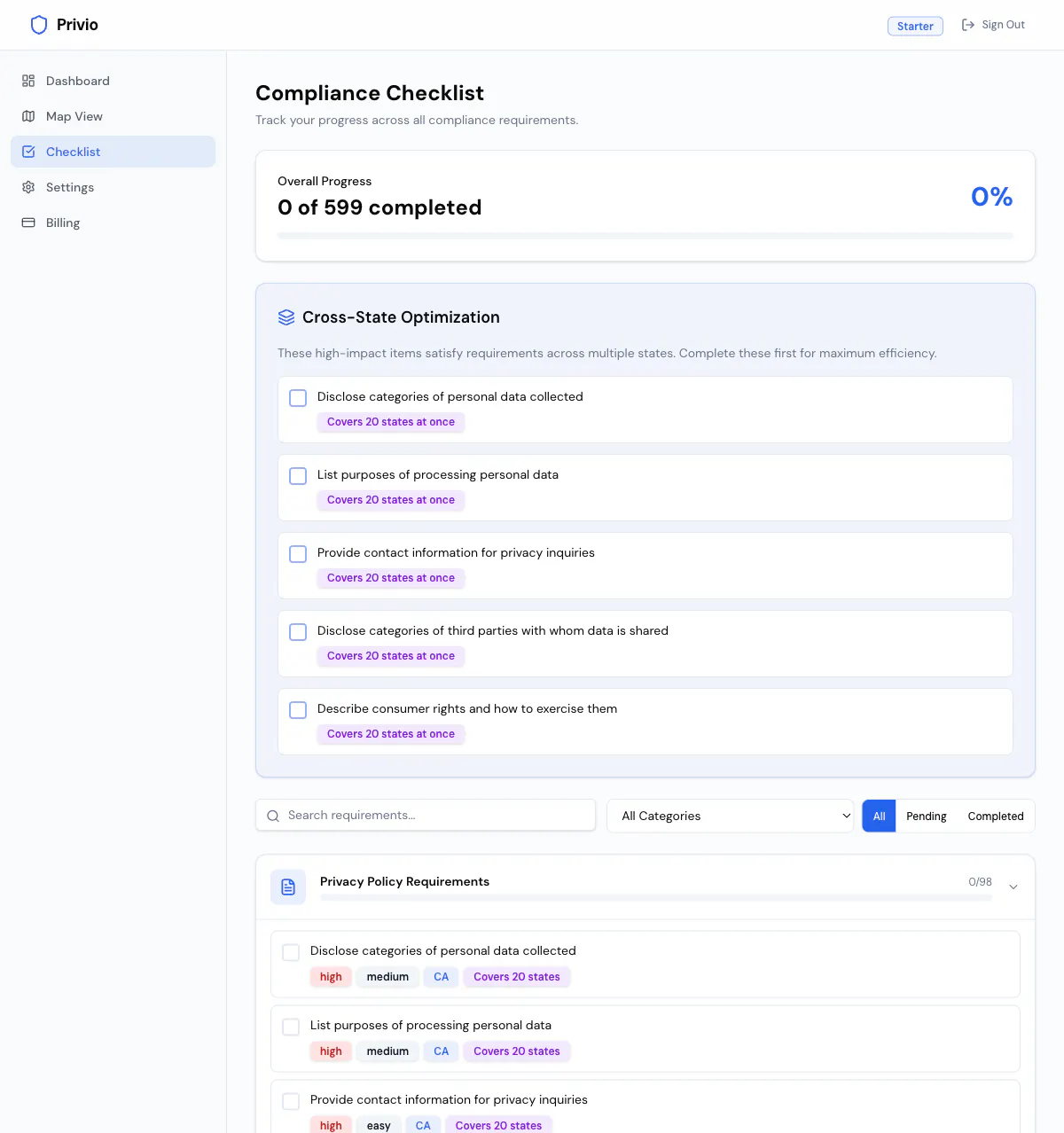Viewport: 1064px width, 1133px height.
Task: Click the magnifier icon in search field
Action: (273, 816)
